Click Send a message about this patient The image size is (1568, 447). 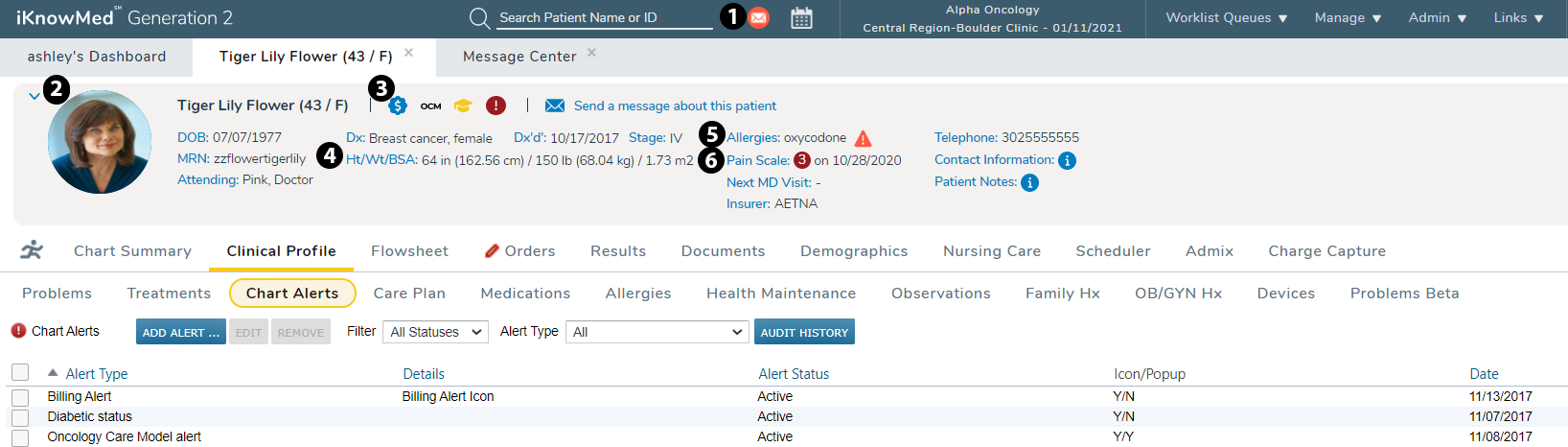pos(674,106)
